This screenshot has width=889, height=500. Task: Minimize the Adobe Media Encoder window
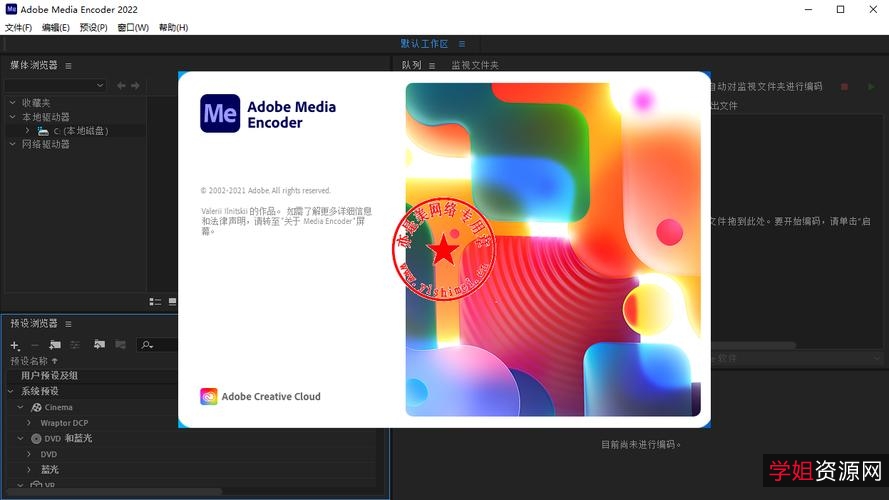(x=808, y=10)
